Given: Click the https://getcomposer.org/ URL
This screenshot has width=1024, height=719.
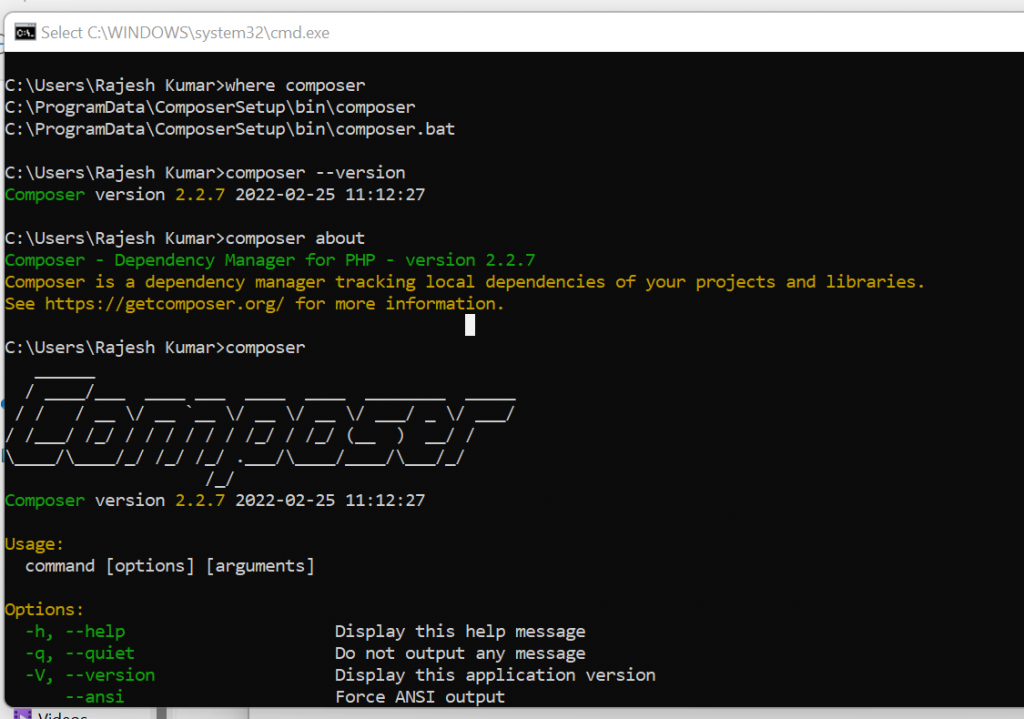Looking at the screenshot, I should (x=165, y=304).
